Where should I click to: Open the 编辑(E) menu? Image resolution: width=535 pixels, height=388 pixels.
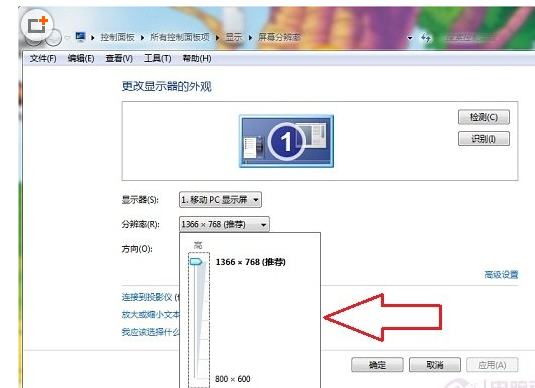(x=81, y=58)
